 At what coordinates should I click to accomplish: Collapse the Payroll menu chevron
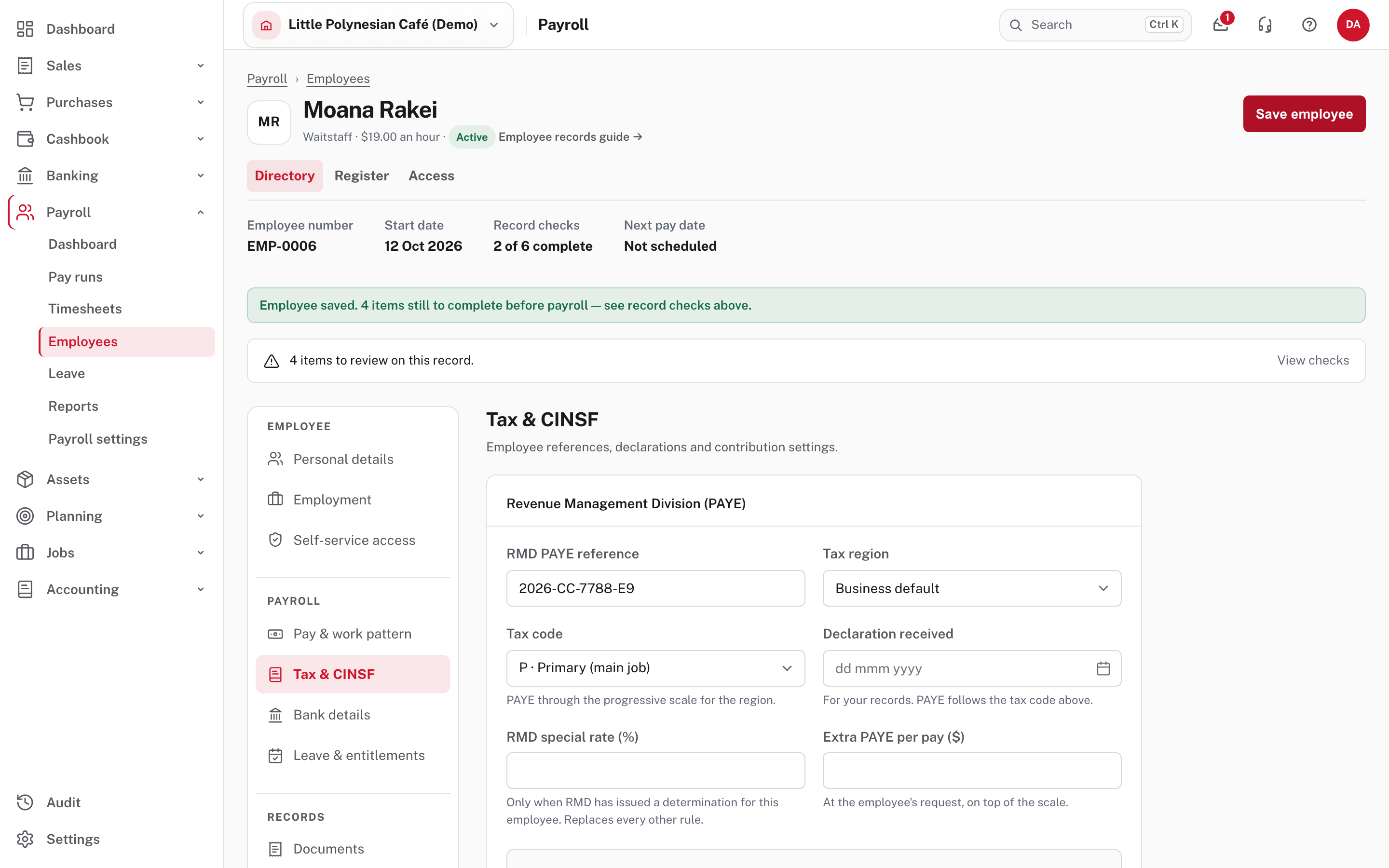coord(200,212)
